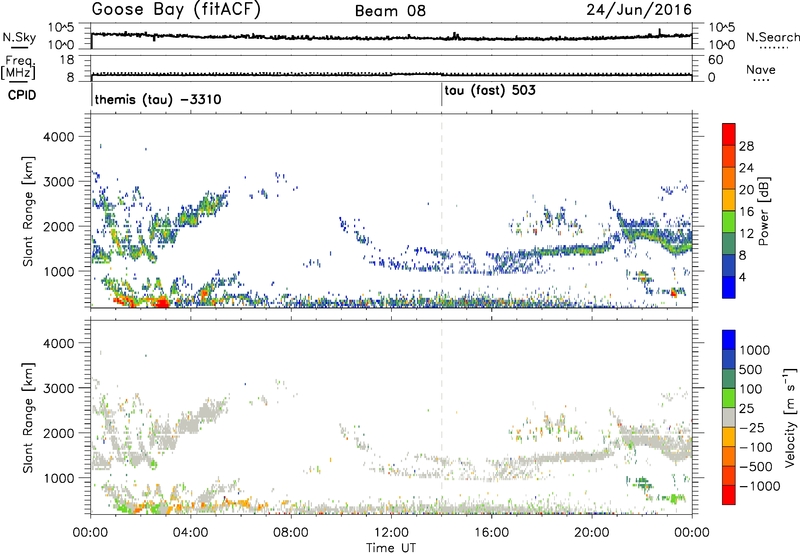
Task: Click the noise trace in the N.Sky panel
Action: click(391, 37)
